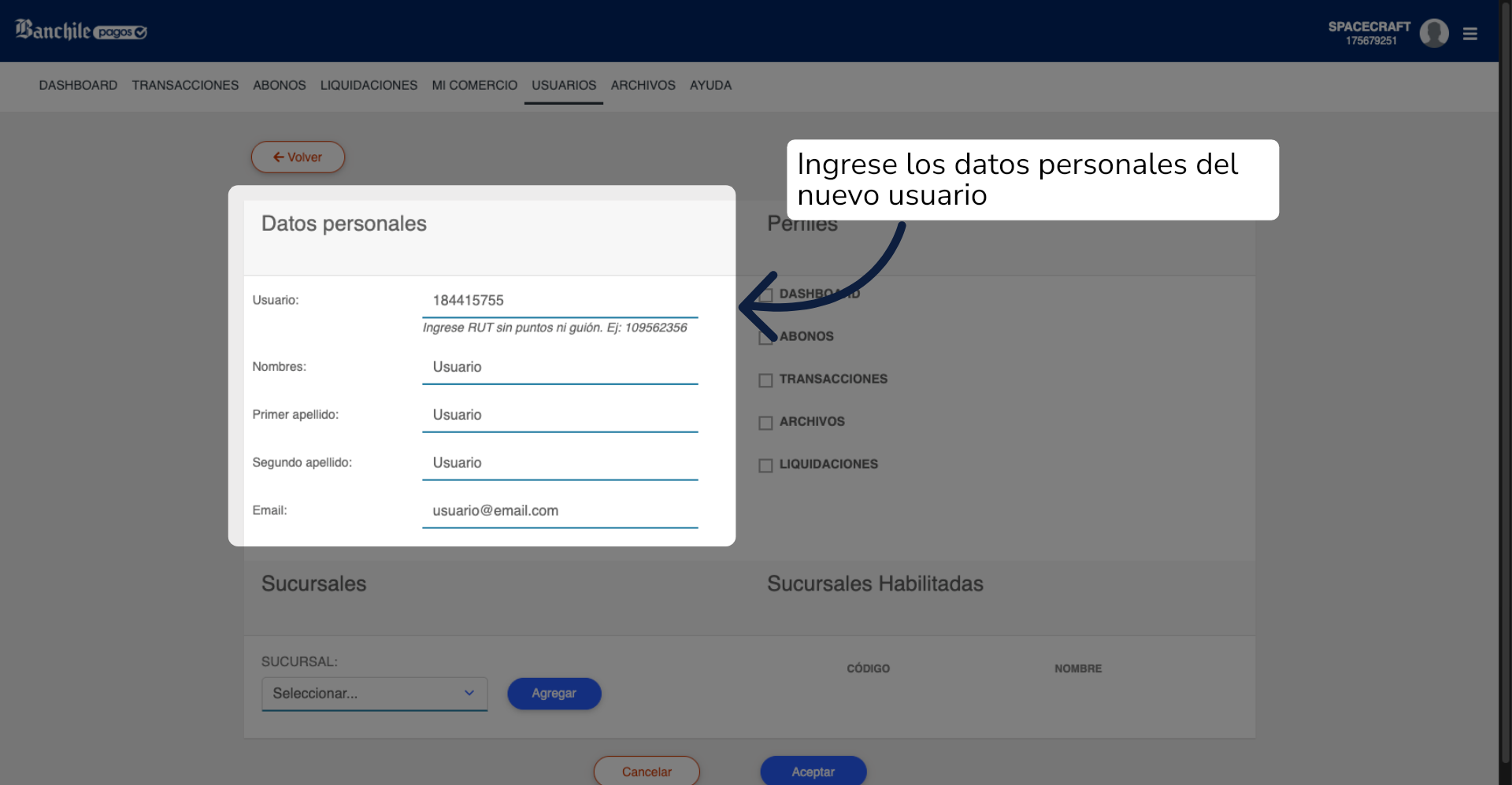Open the TRANSACCIONES menu

(185, 85)
